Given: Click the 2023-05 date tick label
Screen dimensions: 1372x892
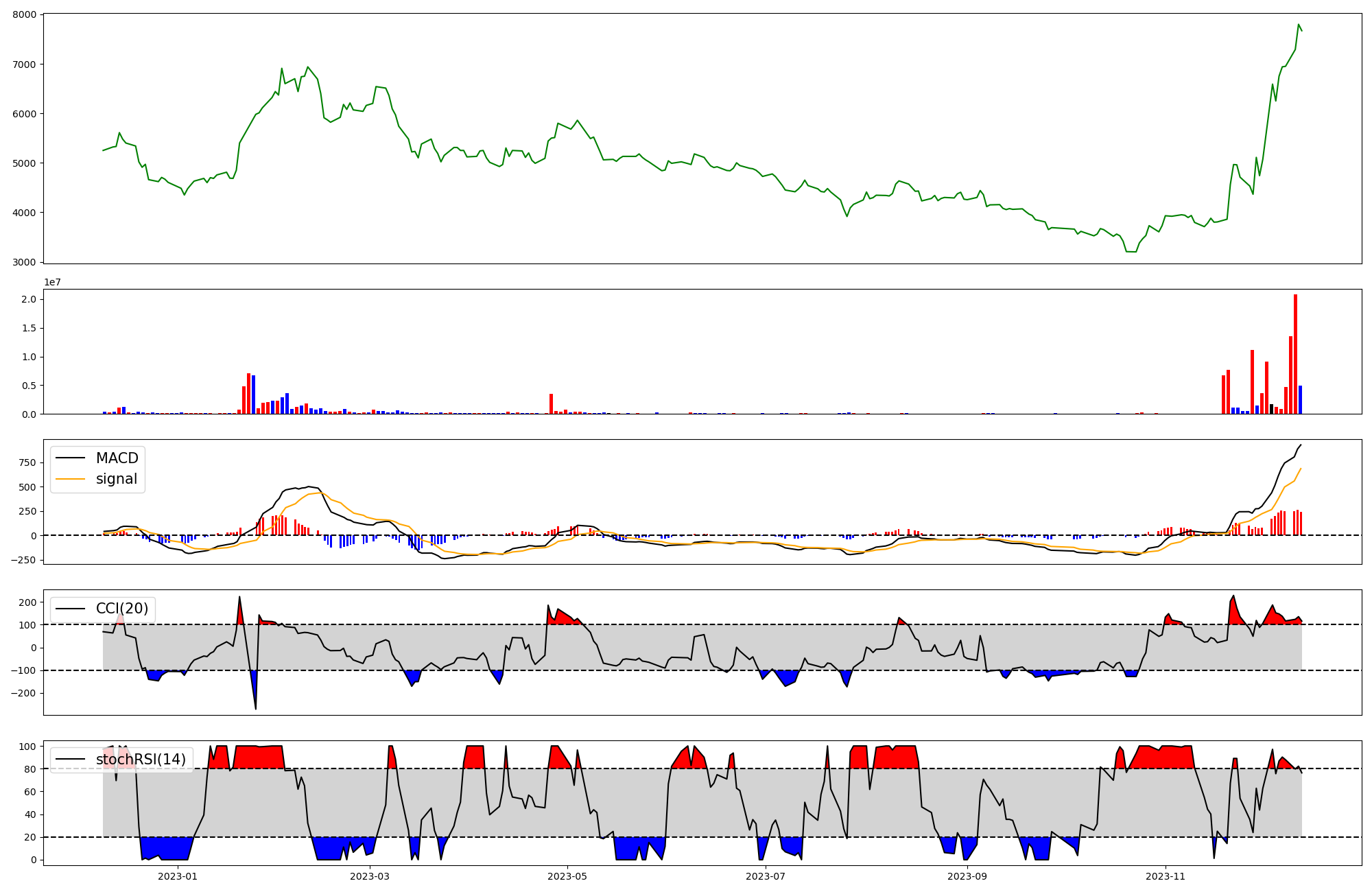Looking at the screenshot, I should pyautogui.click(x=567, y=876).
